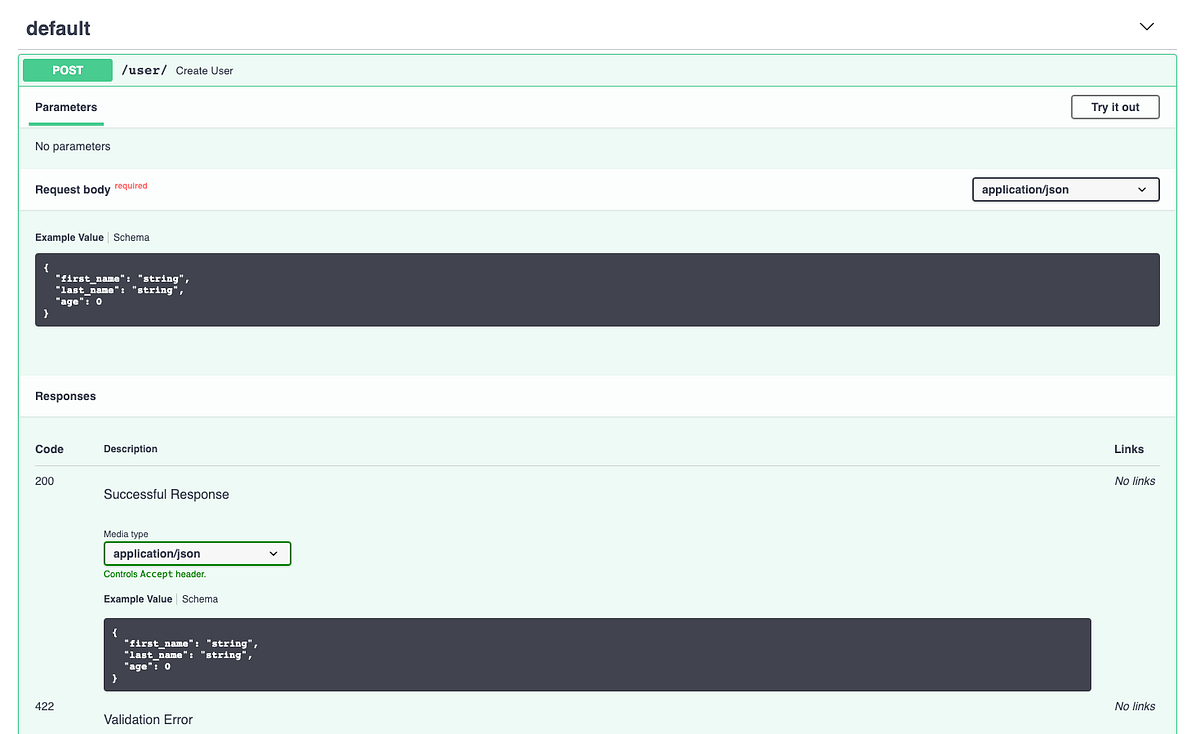Click the /user/ endpoint path link
The height and width of the screenshot is (734, 1200).
tap(143, 69)
